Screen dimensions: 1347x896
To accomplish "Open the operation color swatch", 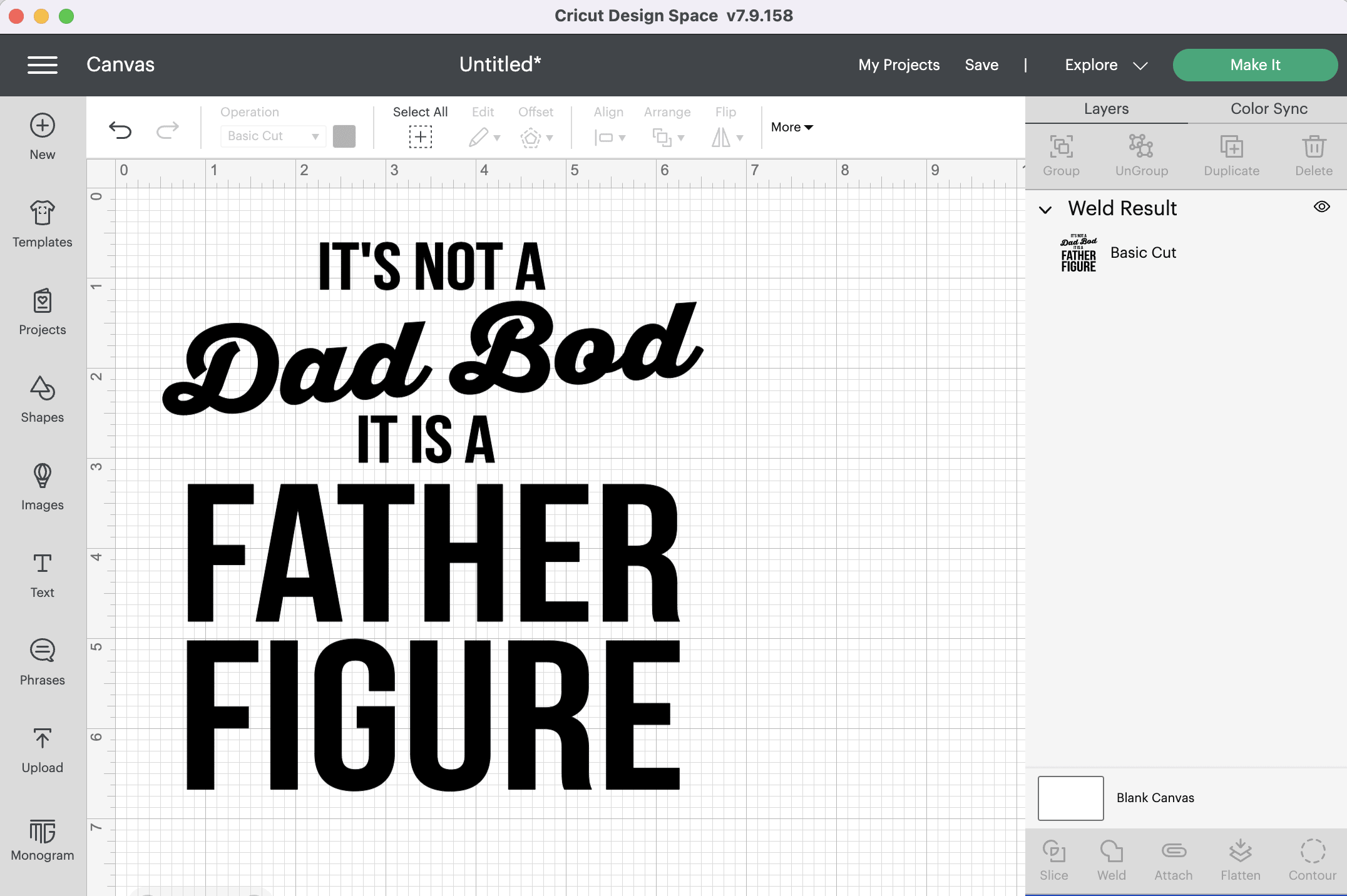I will [x=344, y=136].
